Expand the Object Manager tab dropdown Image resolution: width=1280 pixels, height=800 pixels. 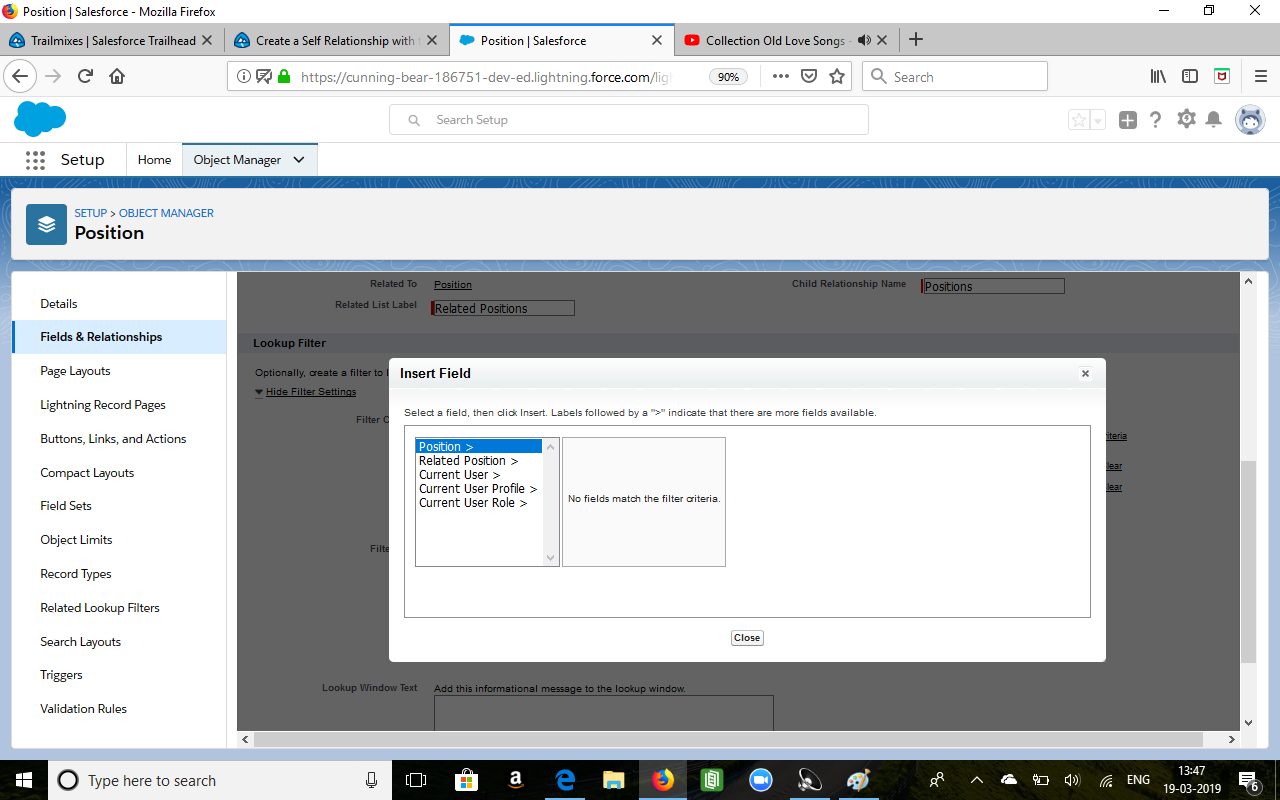click(x=299, y=160)
